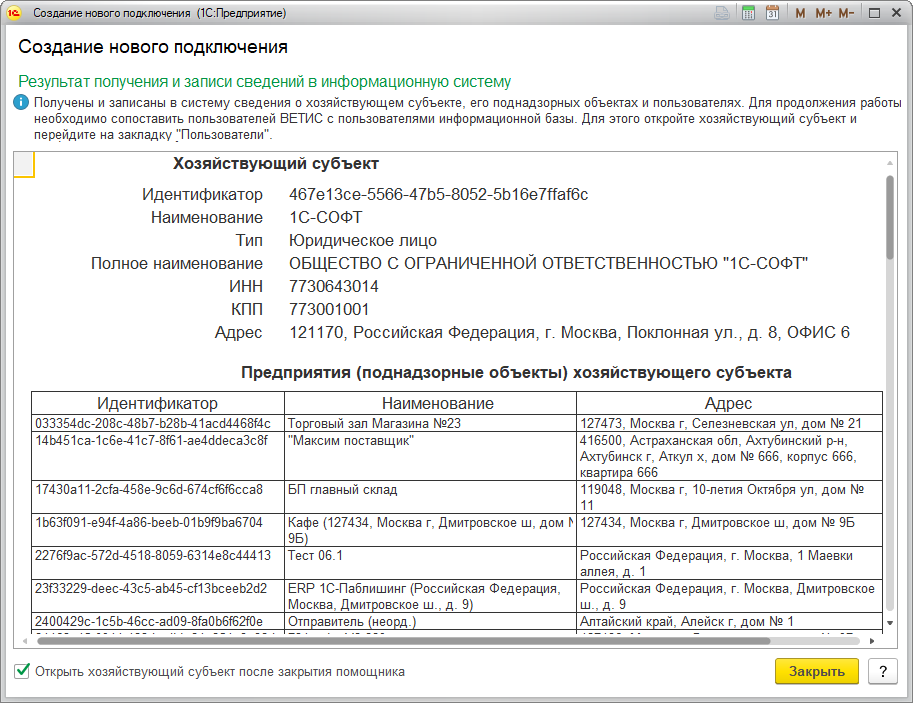913x703 pixels.
Task: Click the M memory button
Action: (800, 13)
